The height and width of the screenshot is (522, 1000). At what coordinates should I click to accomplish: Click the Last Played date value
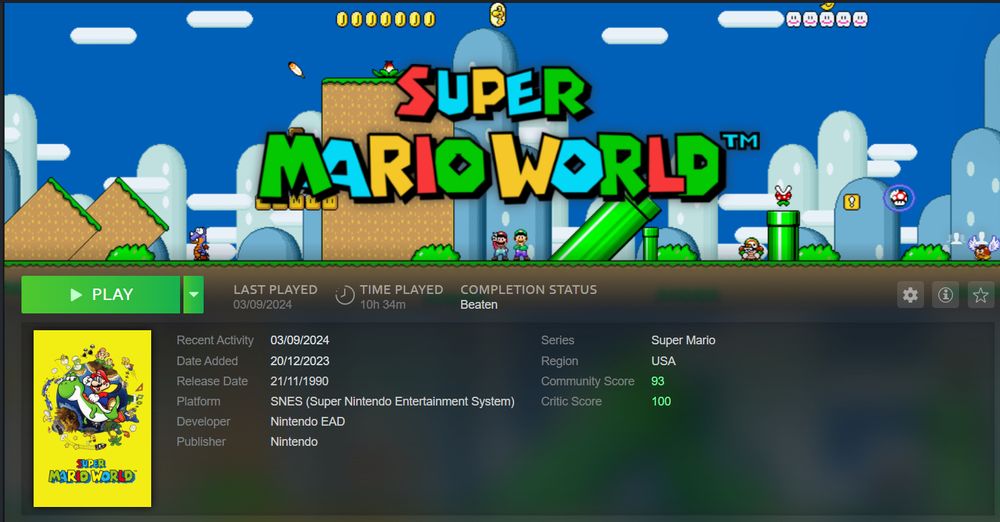point(263,305)
